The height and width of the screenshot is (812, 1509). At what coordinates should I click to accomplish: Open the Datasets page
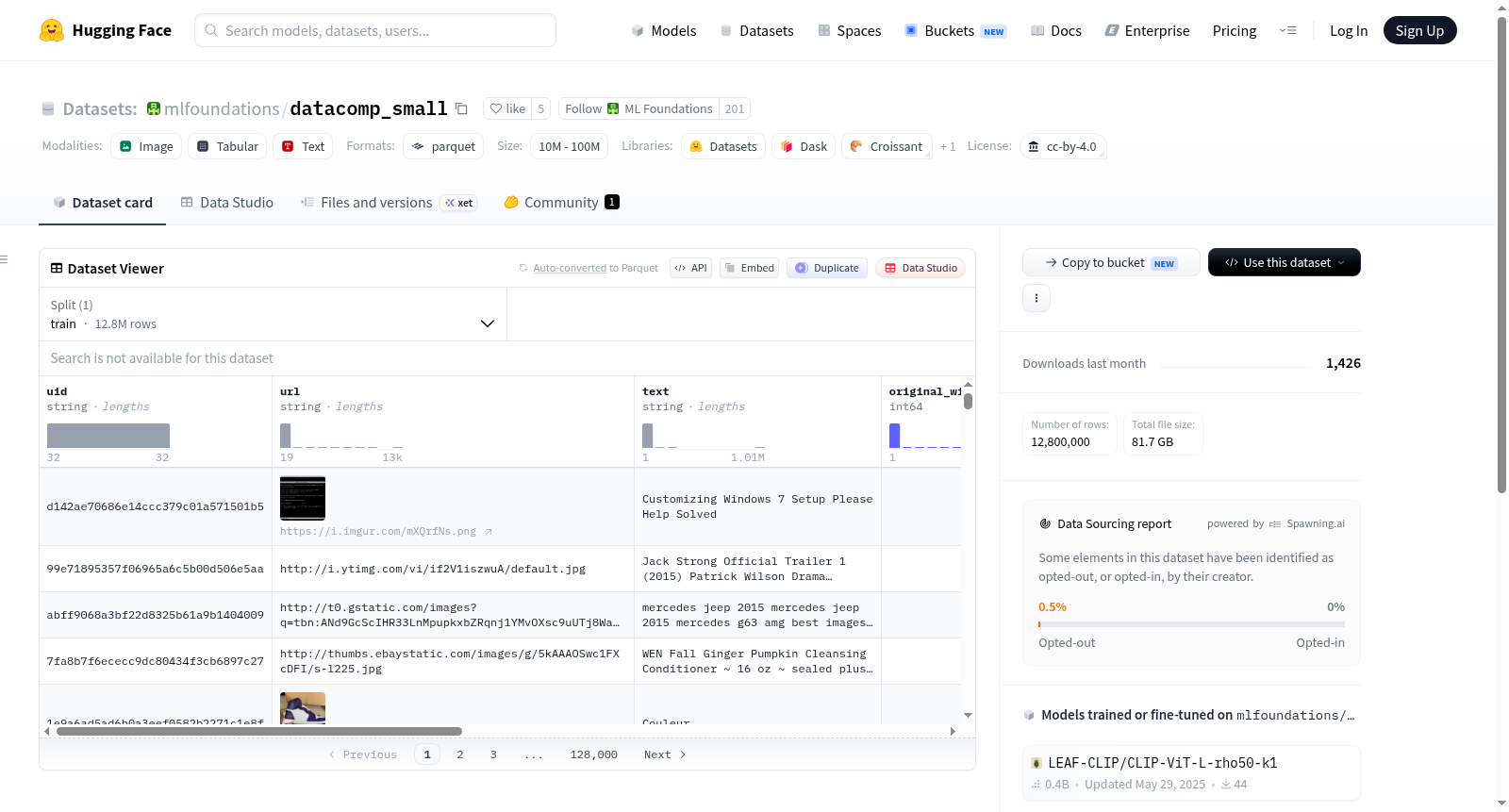click(x=757, y=31)
